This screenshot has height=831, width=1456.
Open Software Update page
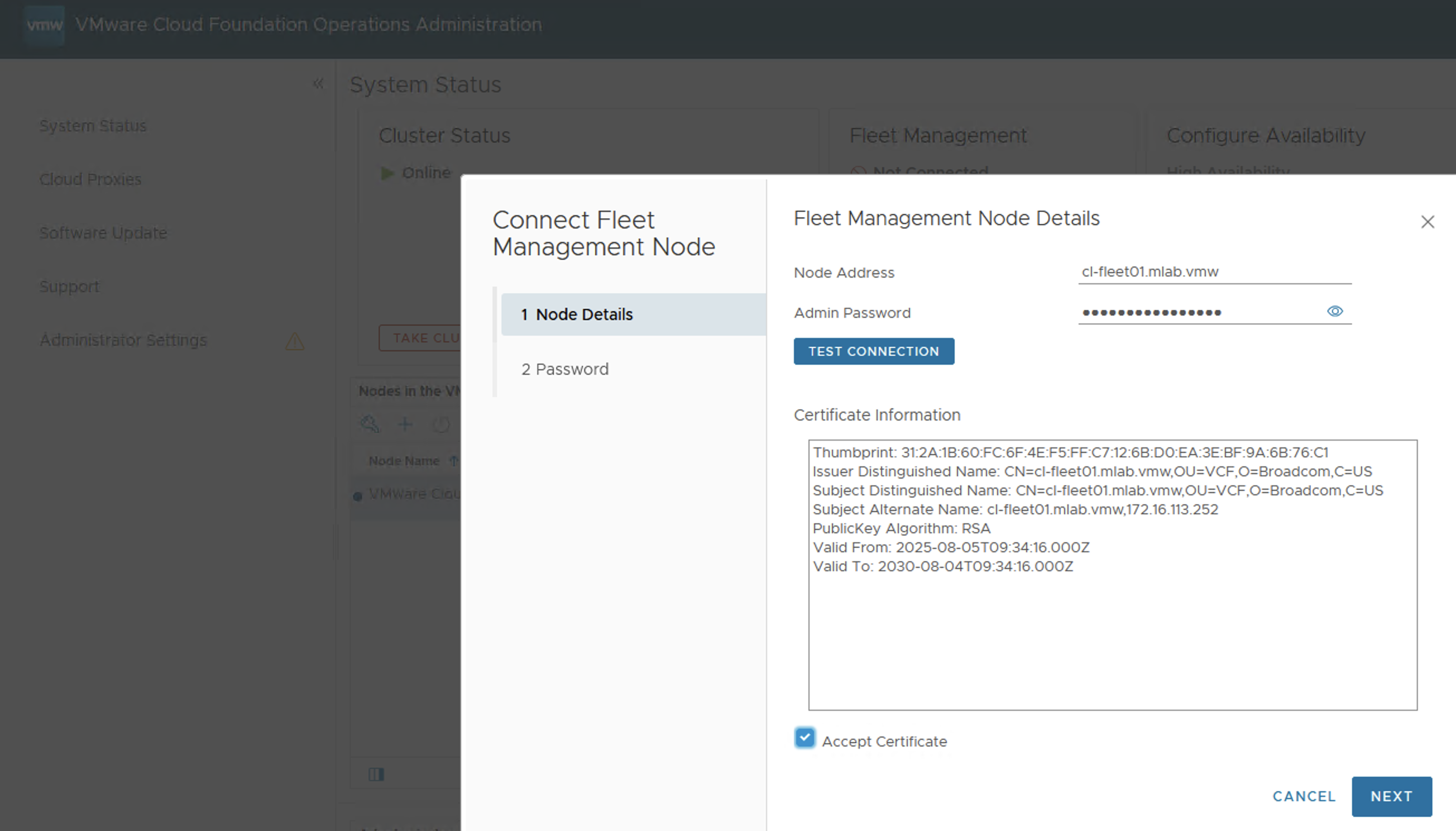click(x=103, y=233)
